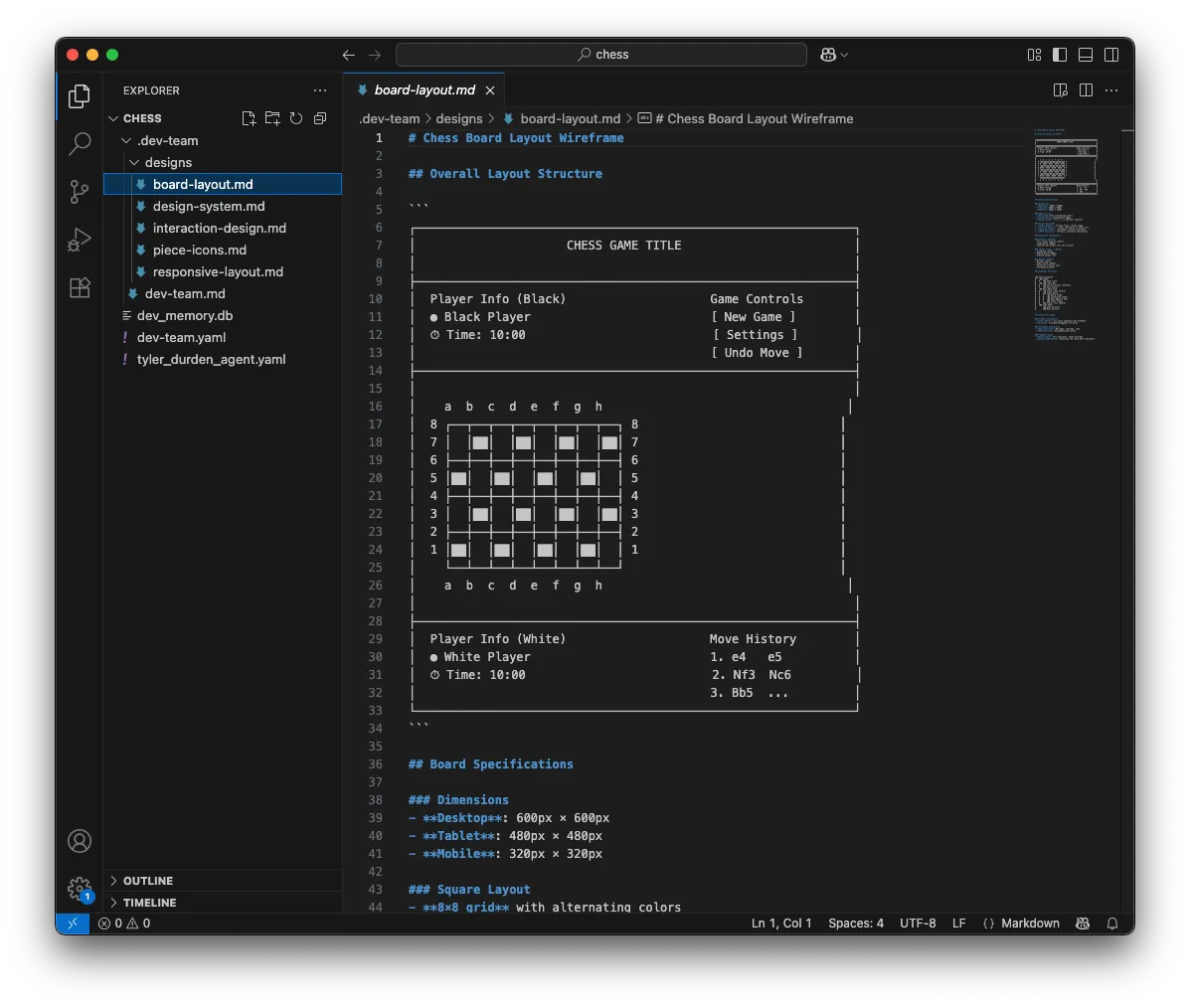1190x1008 pixels.
Task: Refresh the Explorer file tree
Action: tap(296, 118)
